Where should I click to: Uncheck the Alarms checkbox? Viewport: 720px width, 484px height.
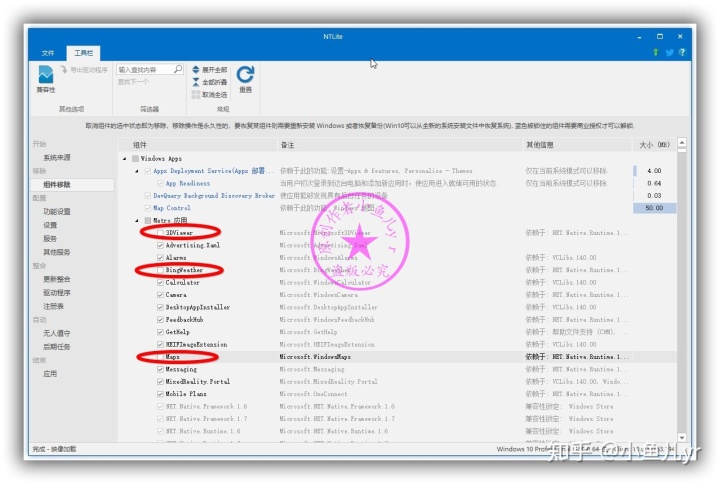(160, 258)
